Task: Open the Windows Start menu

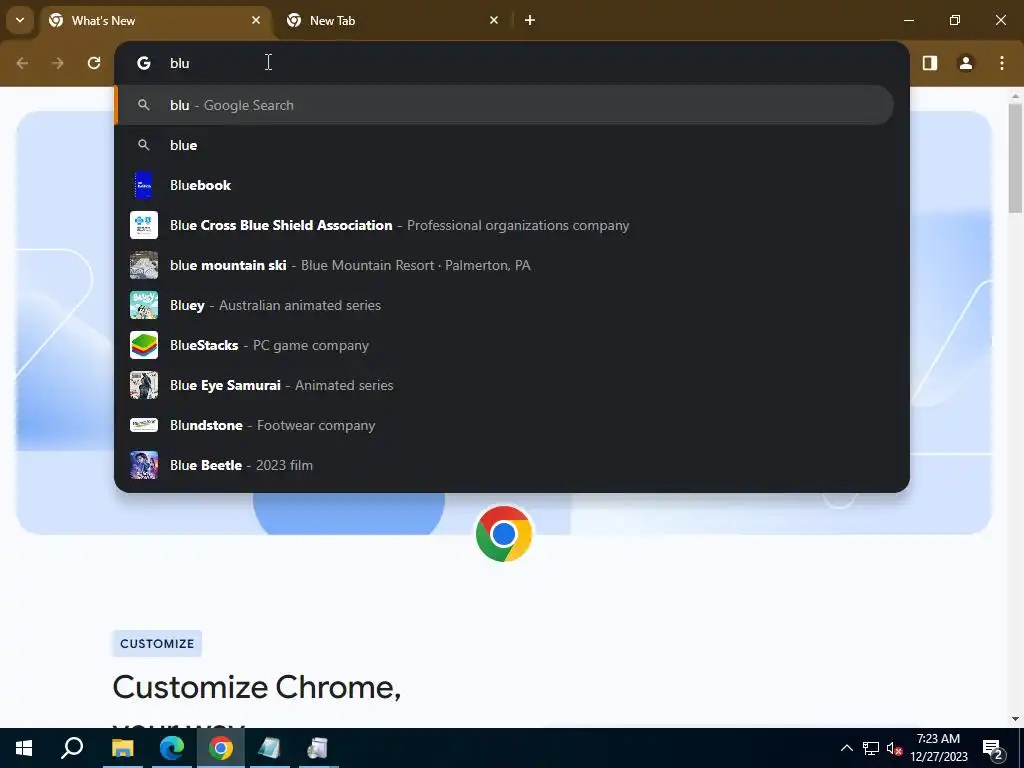Action: coord(24,748)
